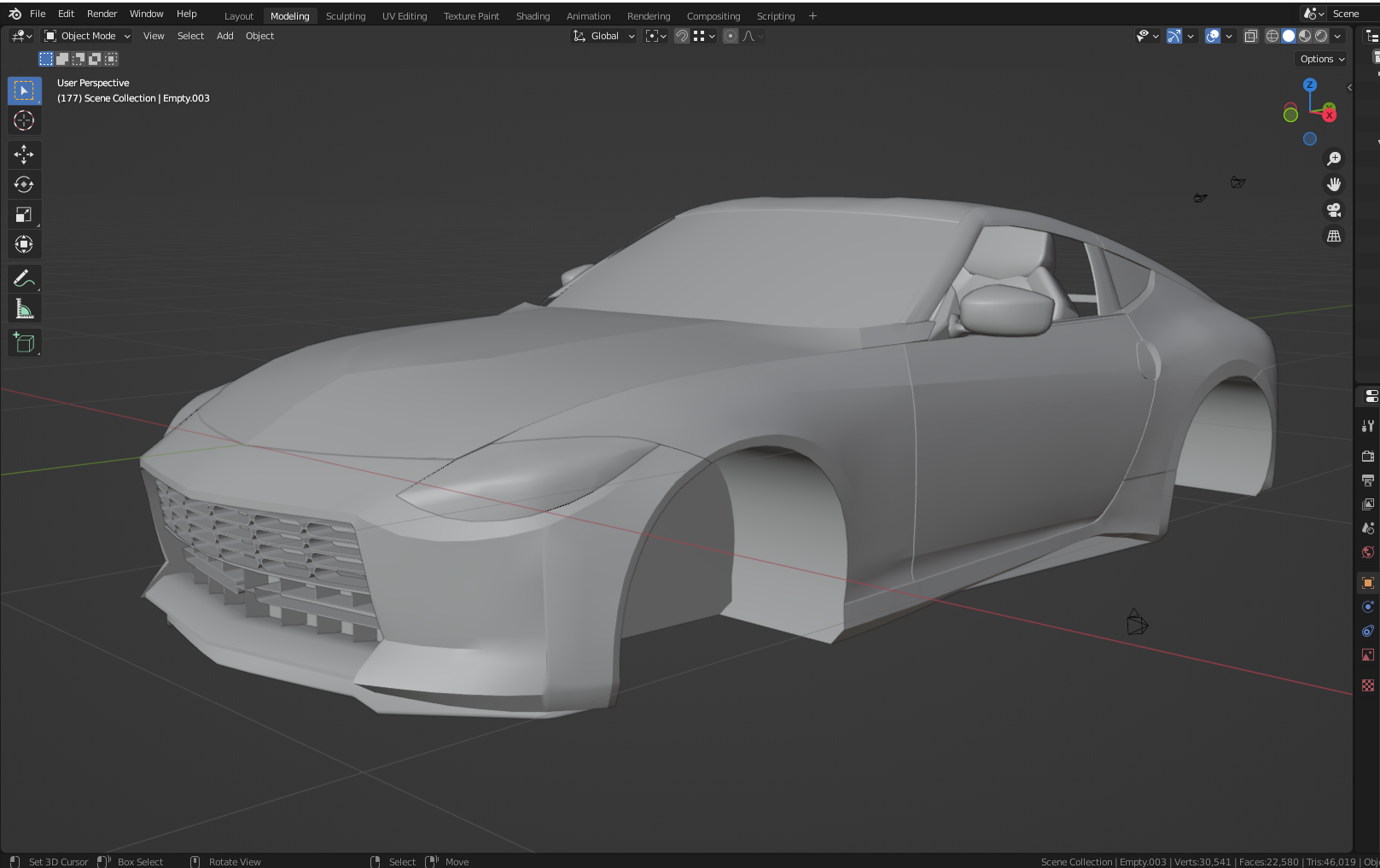Open the Scene properties tab

pos(1368,528)
